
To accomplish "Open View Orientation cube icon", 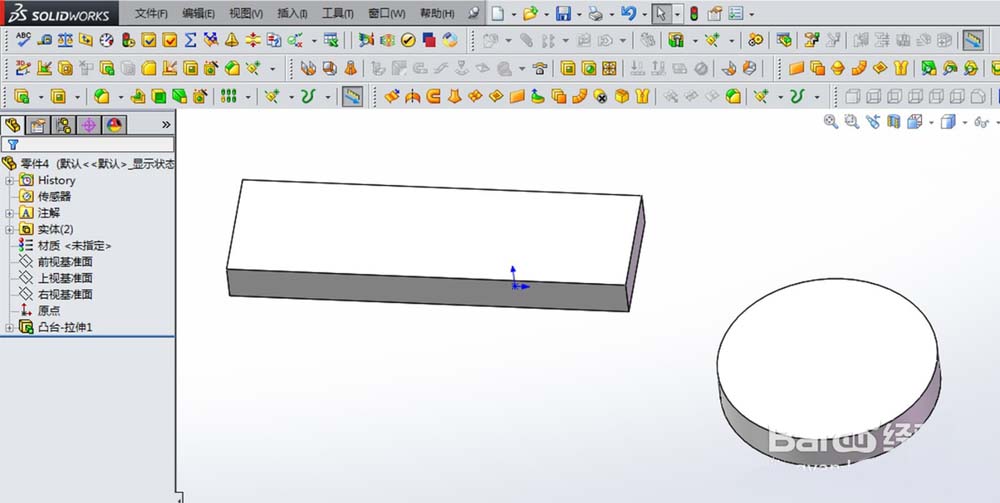I will tap(915, 121).
